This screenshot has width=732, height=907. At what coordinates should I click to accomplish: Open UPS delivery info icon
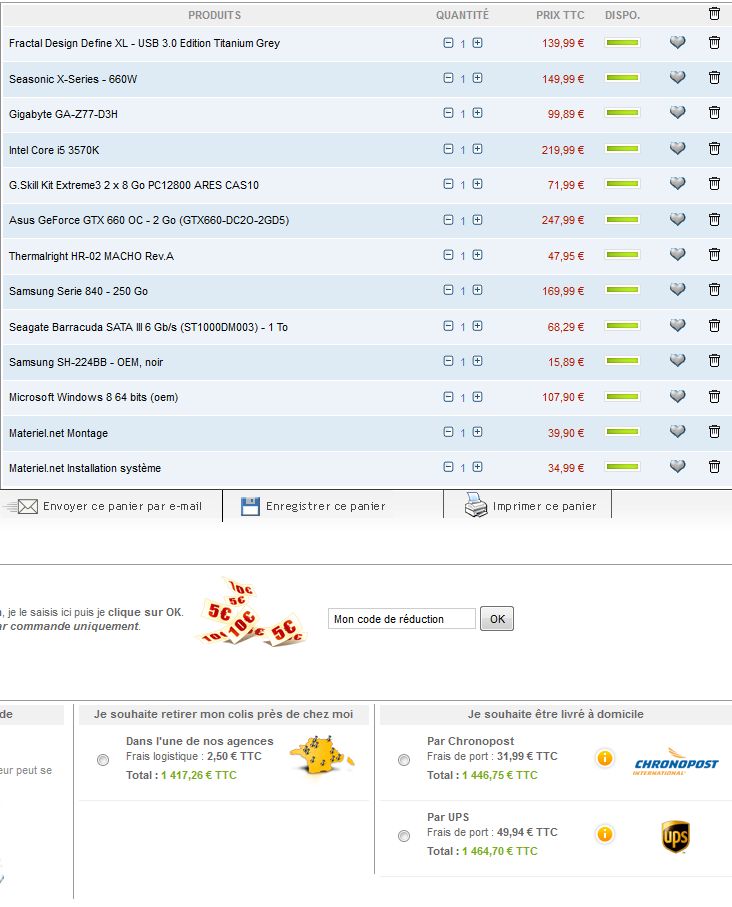605,834
